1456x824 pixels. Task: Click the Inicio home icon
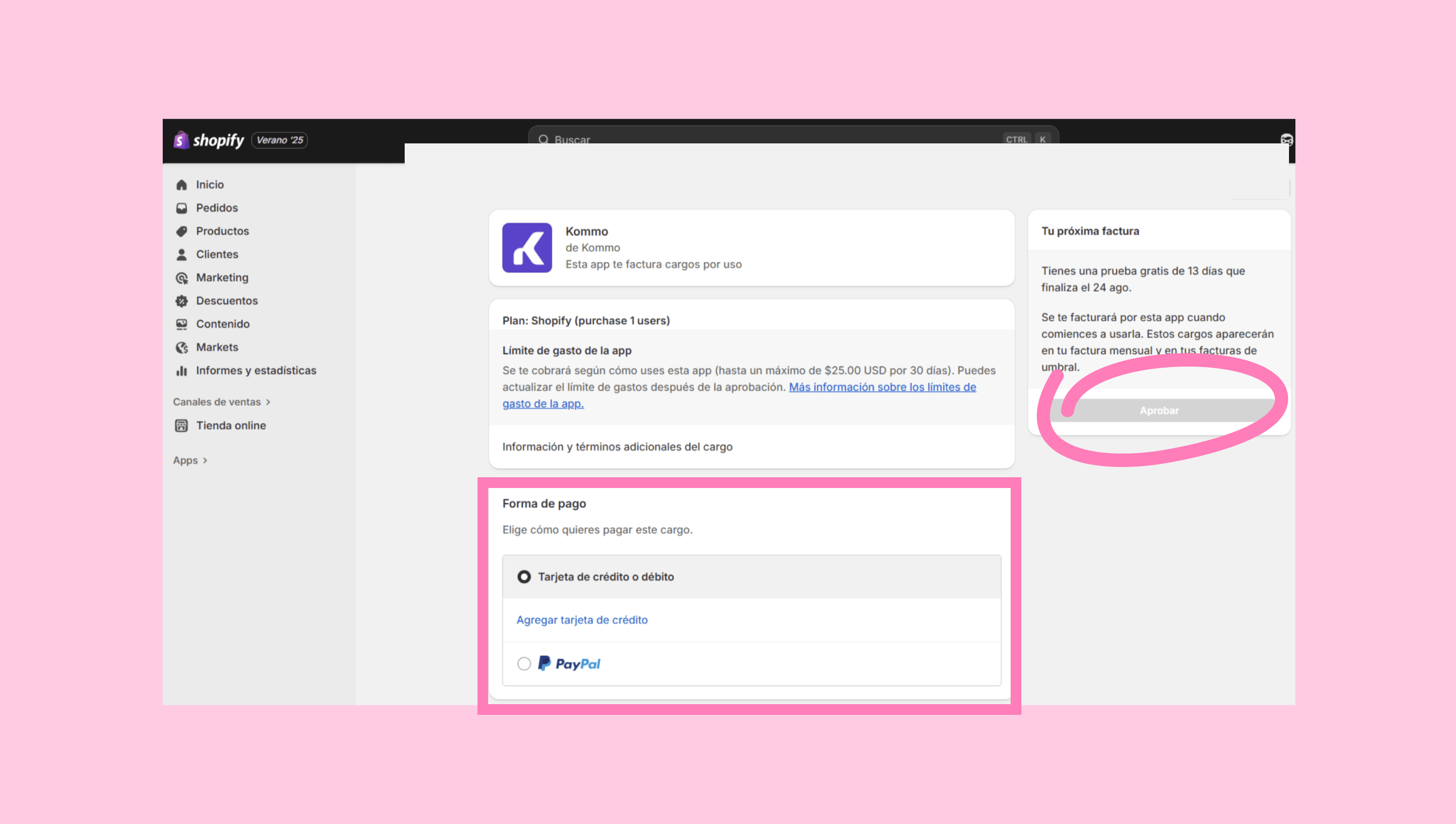click(x=181, y=185)
